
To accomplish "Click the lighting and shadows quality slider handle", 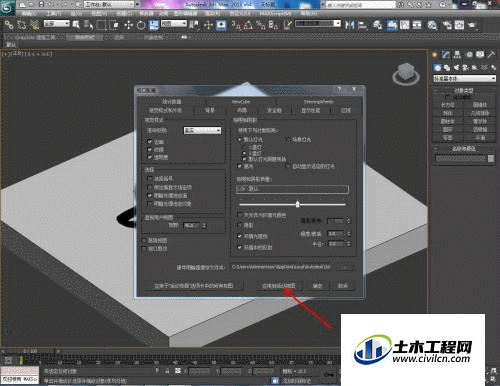I will pyautogui.click(x=298, y=204).
